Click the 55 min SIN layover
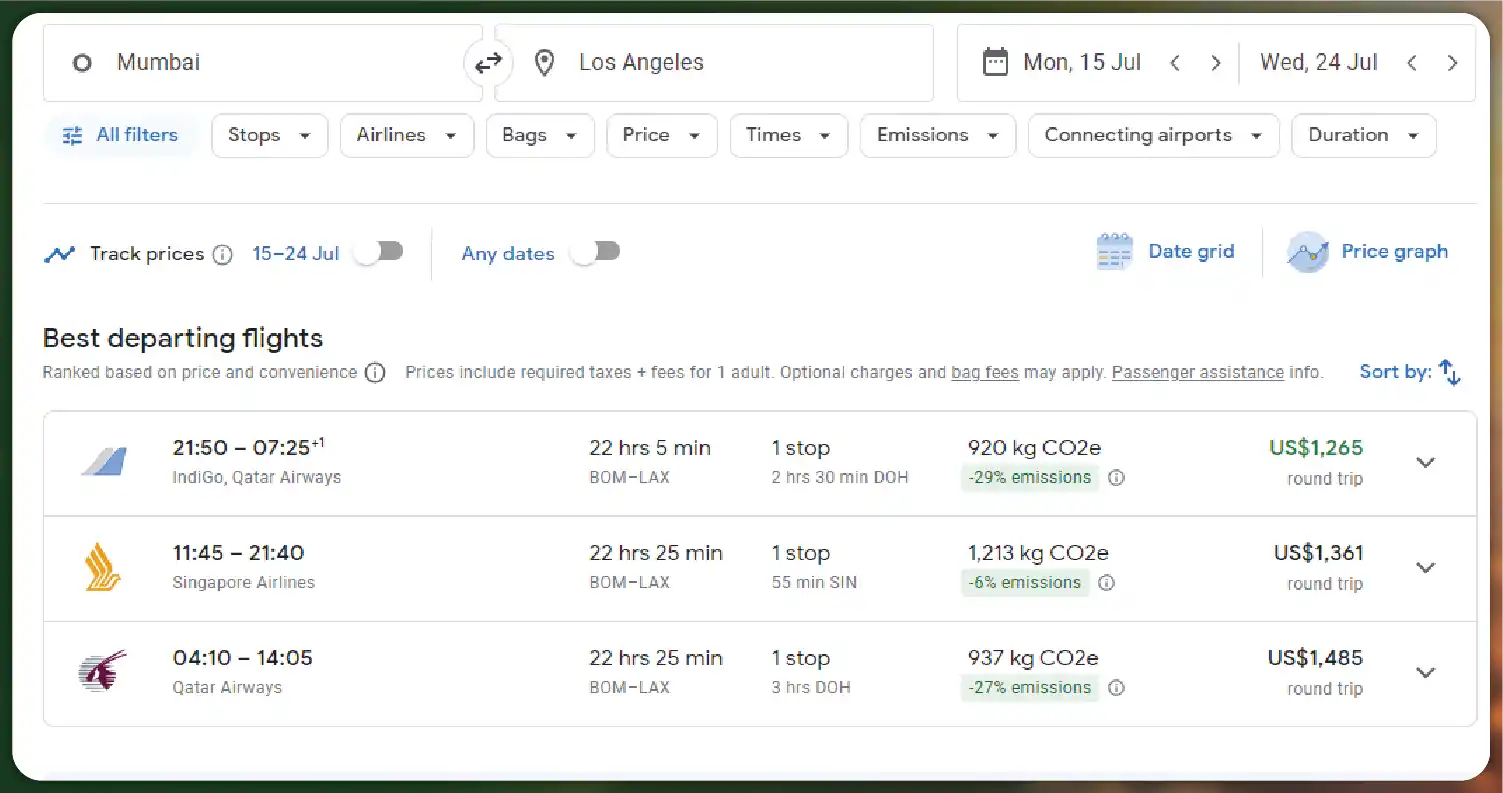Viewport: 1503px width, 793px height. (x=814, y=583)
